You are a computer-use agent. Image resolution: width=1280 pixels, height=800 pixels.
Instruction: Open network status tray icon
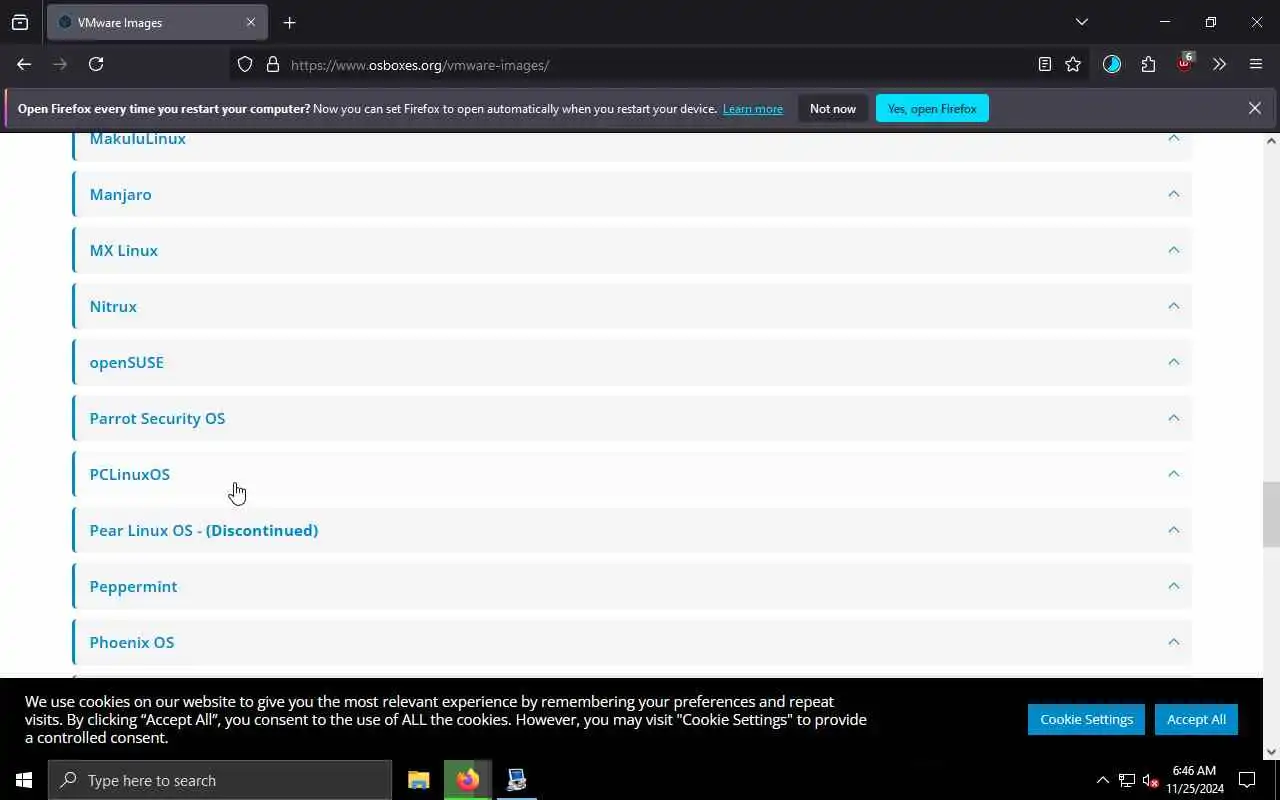1127,780
